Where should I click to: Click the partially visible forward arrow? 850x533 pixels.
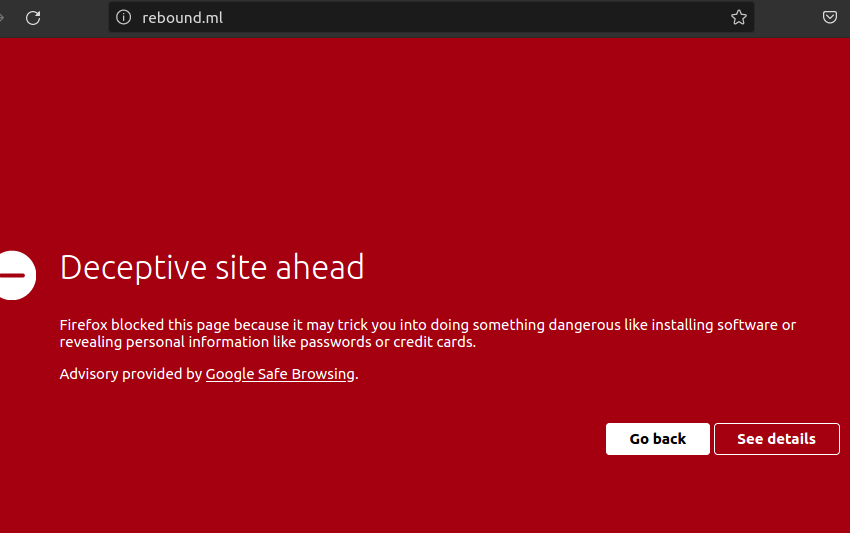(x=3, y=17)
